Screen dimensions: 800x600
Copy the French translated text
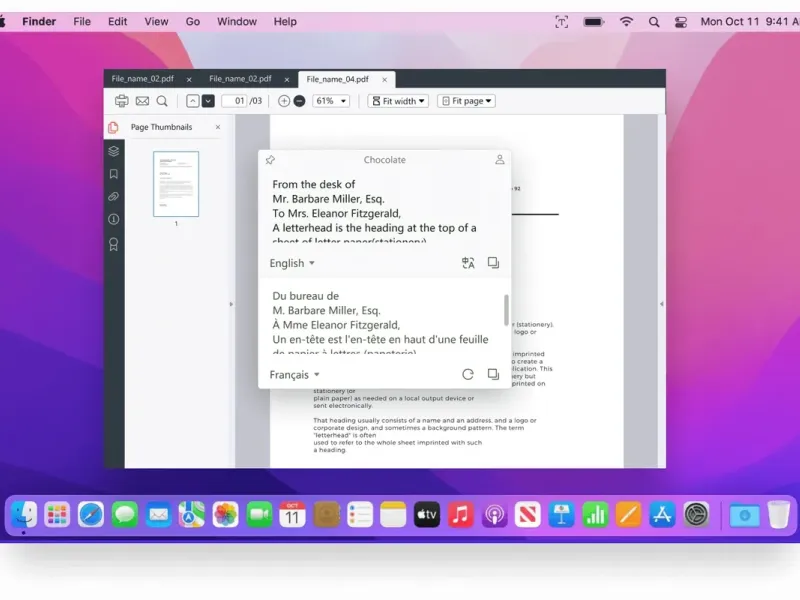click(x=493, y=374)
